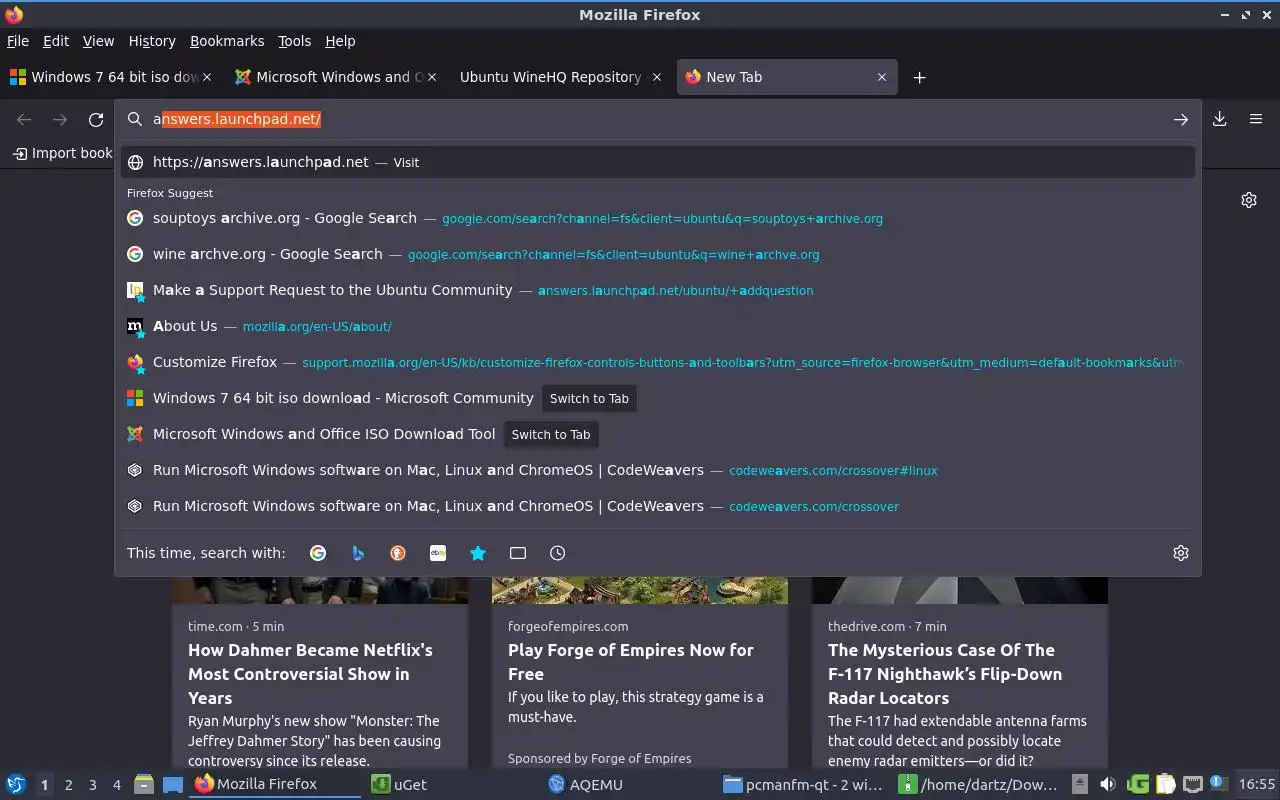Open the Help menu

pos(340,41)
